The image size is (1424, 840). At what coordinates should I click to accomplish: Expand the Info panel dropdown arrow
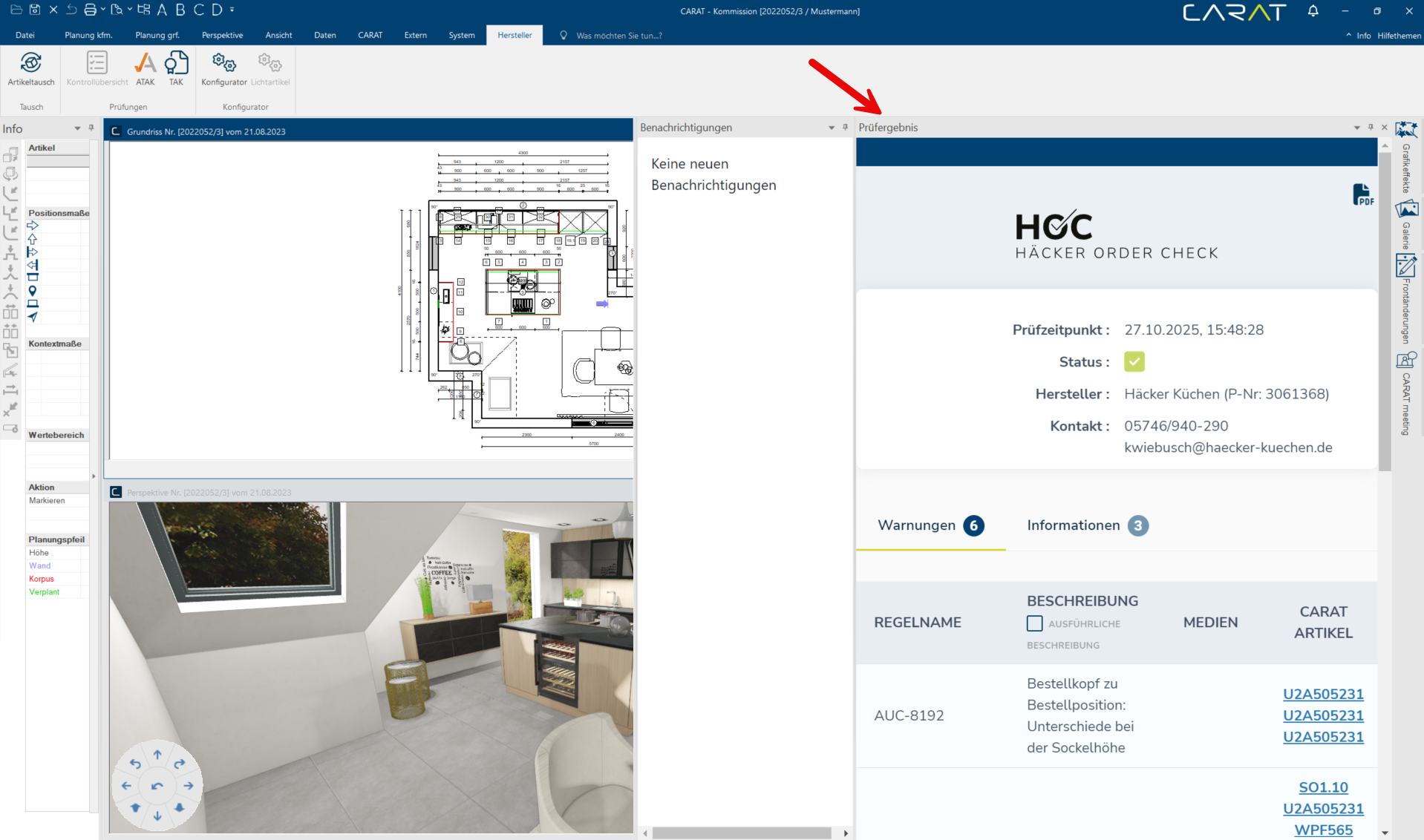[x=77, y=128]
